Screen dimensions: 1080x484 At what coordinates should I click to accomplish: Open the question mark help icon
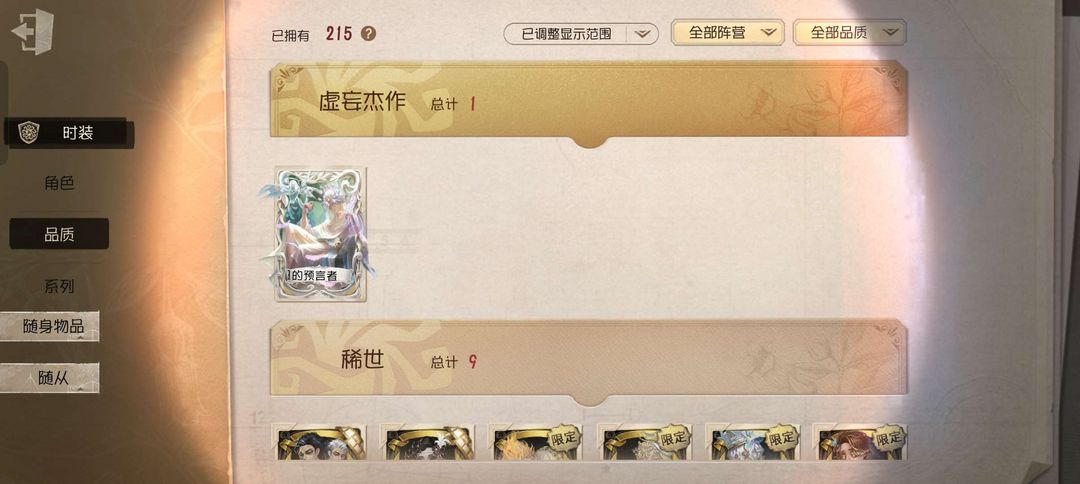(368, 33)
